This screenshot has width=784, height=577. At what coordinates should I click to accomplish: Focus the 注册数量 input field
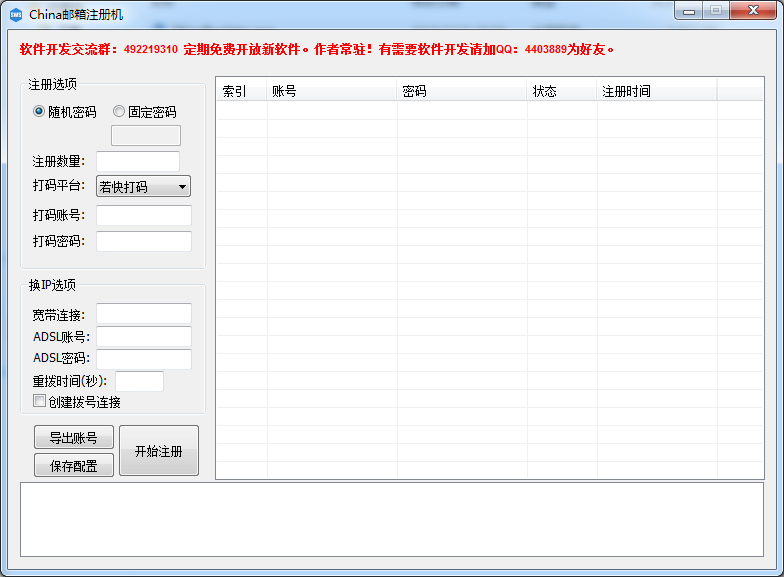[x=138, y=162]
